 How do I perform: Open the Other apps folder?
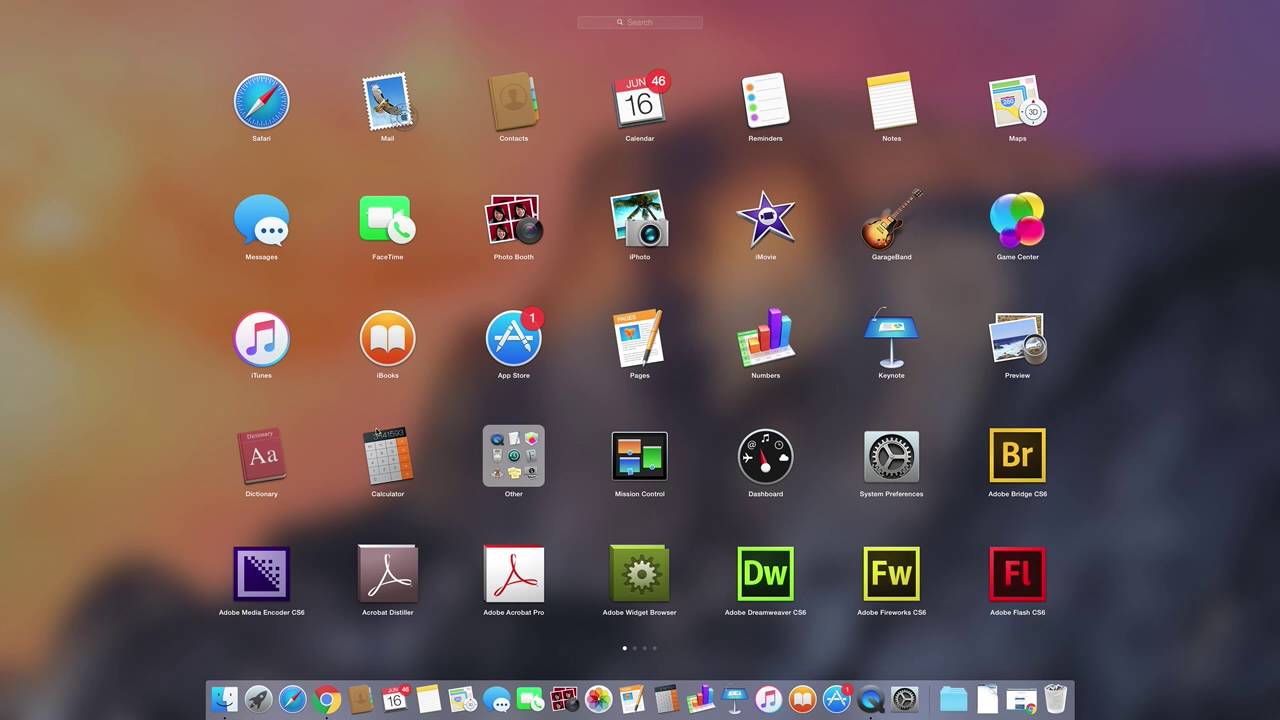(513, 456)
